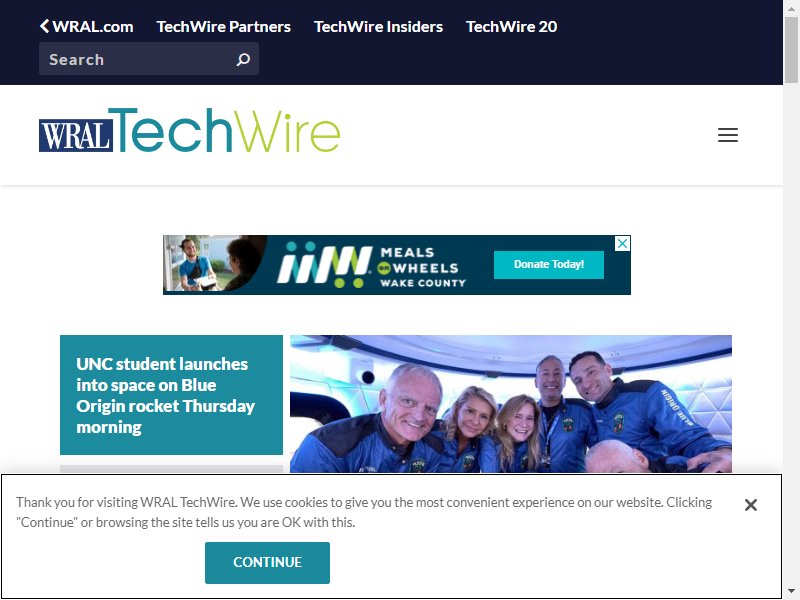The height and width of the screenshot is (600, 800).
Task: Click the ad's delivery person photo
Action: tap(214, 264)
